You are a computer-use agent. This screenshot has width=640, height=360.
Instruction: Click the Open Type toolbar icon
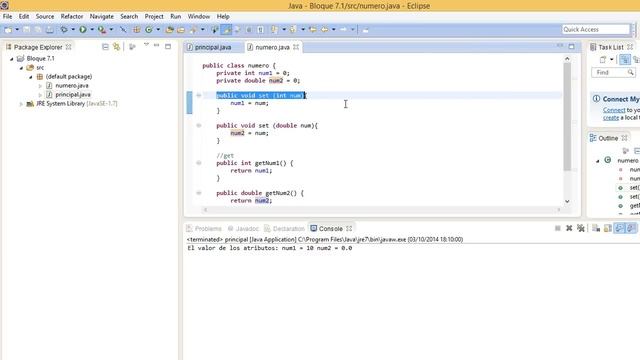coord(169,29)
